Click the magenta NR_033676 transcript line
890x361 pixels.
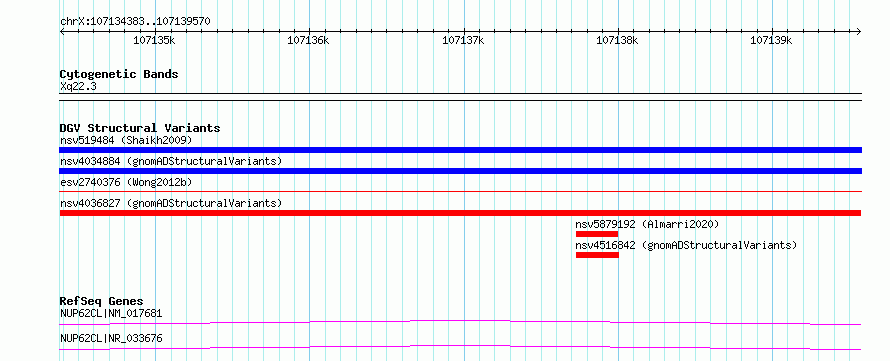[x=460, y=347]
